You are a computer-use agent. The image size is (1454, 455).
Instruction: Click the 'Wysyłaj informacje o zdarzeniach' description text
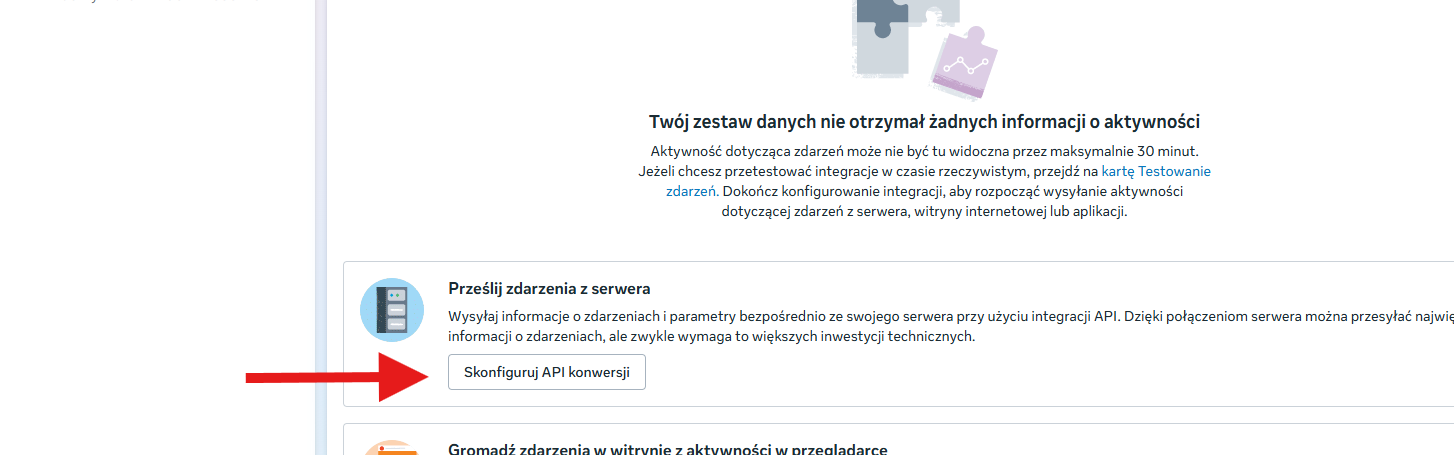[x=951, y=326]
